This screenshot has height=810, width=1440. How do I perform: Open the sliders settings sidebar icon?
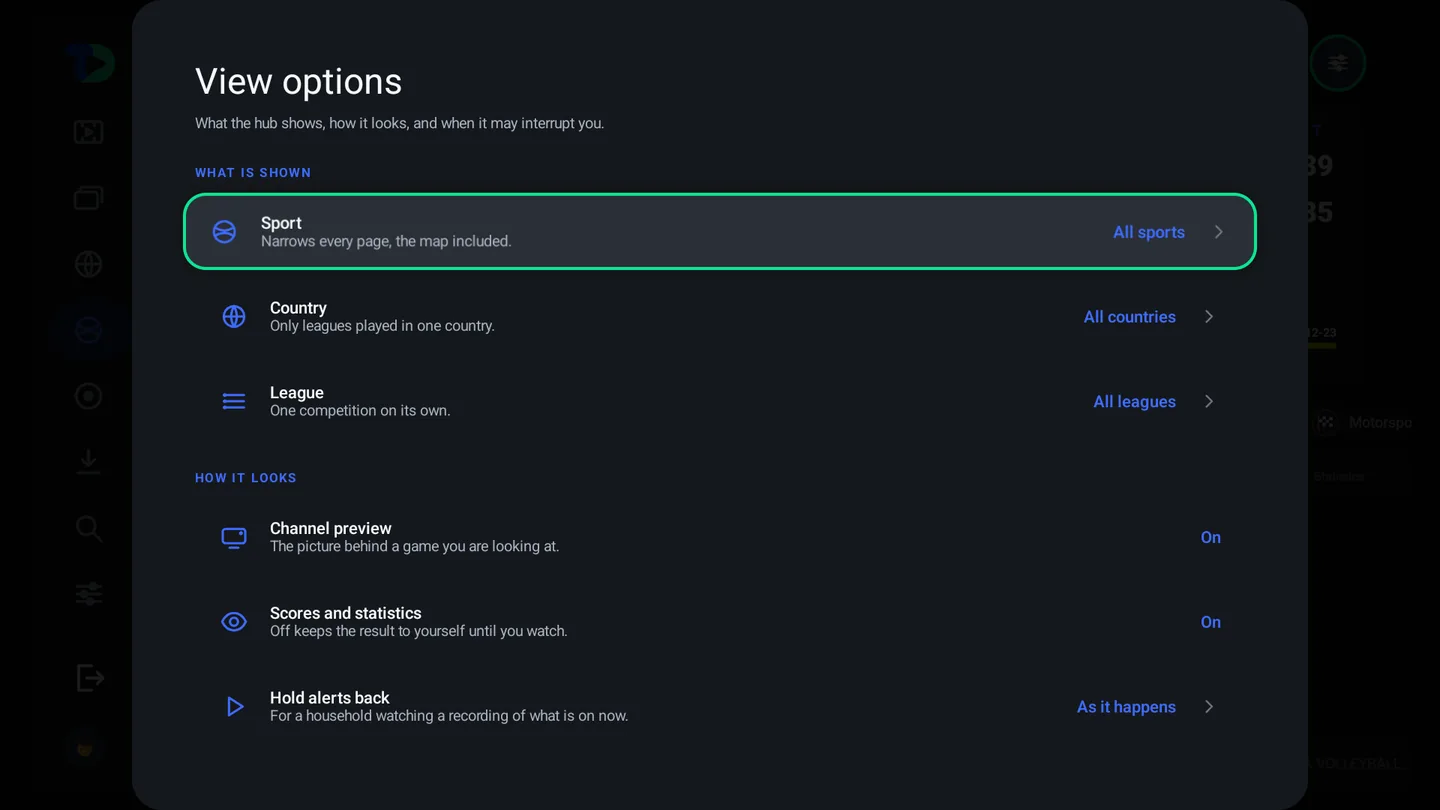[89, 594]
